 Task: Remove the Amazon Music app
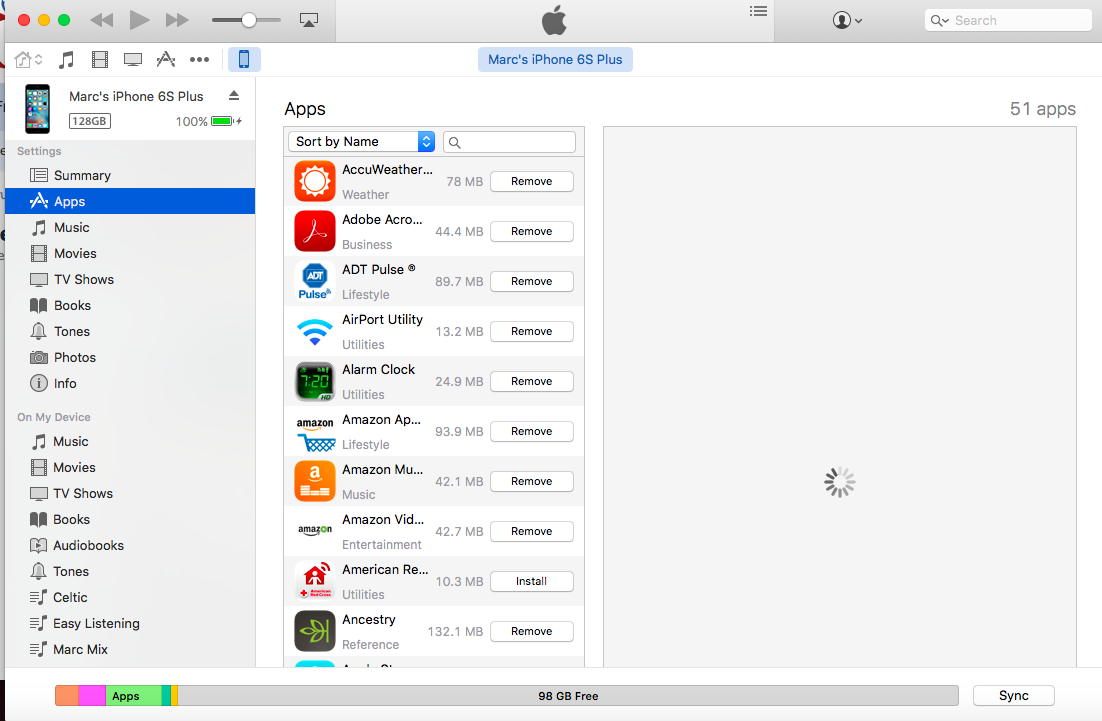click(531, 481)
